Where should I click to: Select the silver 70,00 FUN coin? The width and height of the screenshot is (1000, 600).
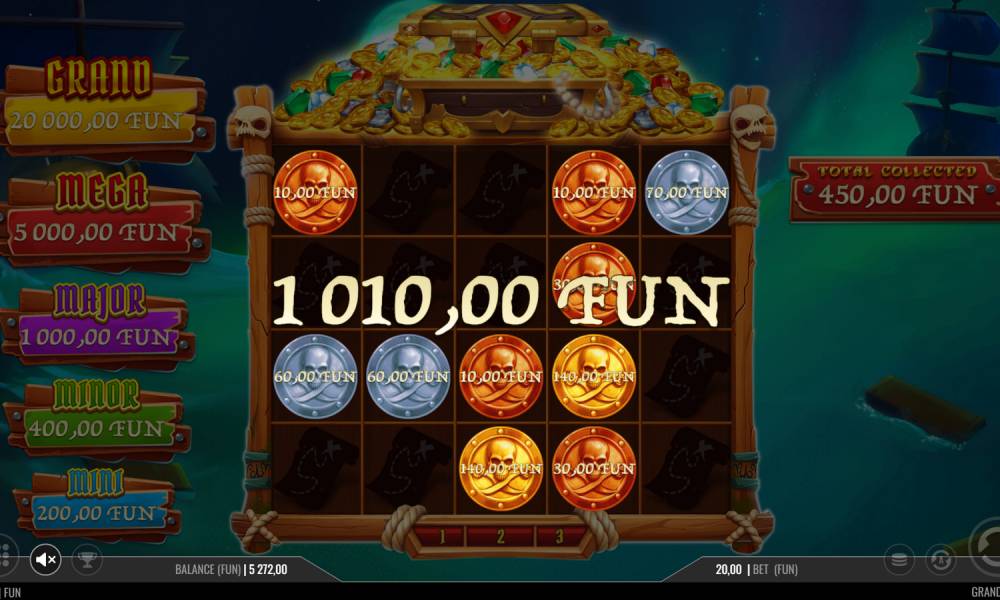[687, 193]
